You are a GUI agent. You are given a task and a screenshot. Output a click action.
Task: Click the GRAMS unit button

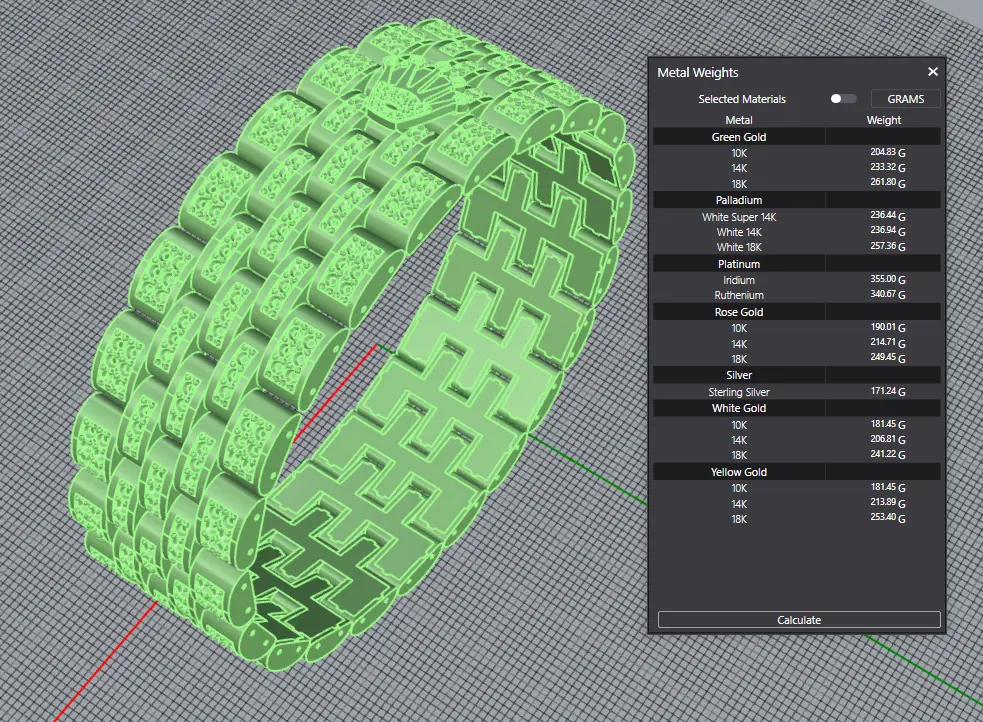coord(905,99)
